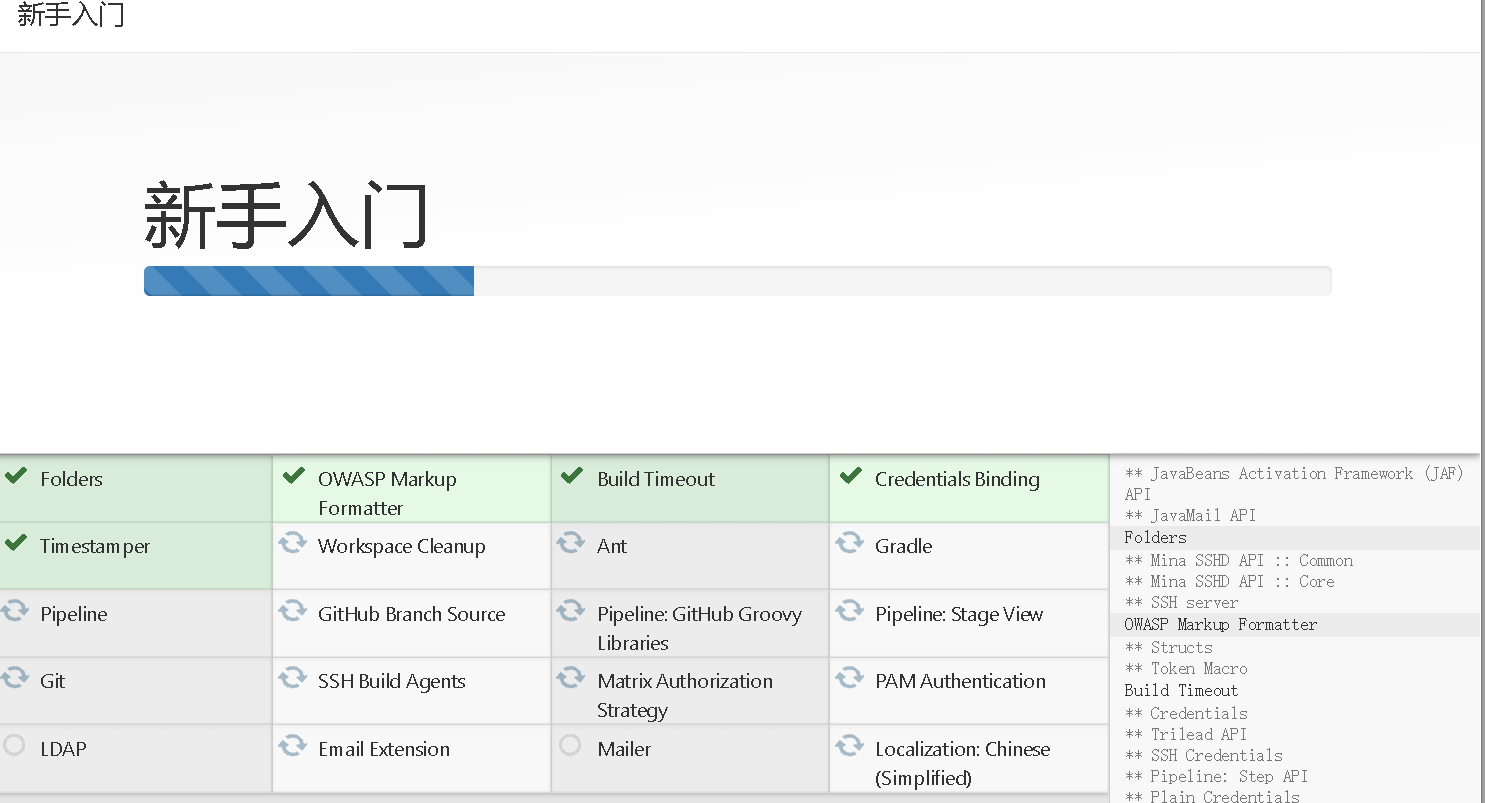Viewport: 1485px width, 803px height.
Task: Click the refresh icon beside Ant
Action: coord(570,543)
